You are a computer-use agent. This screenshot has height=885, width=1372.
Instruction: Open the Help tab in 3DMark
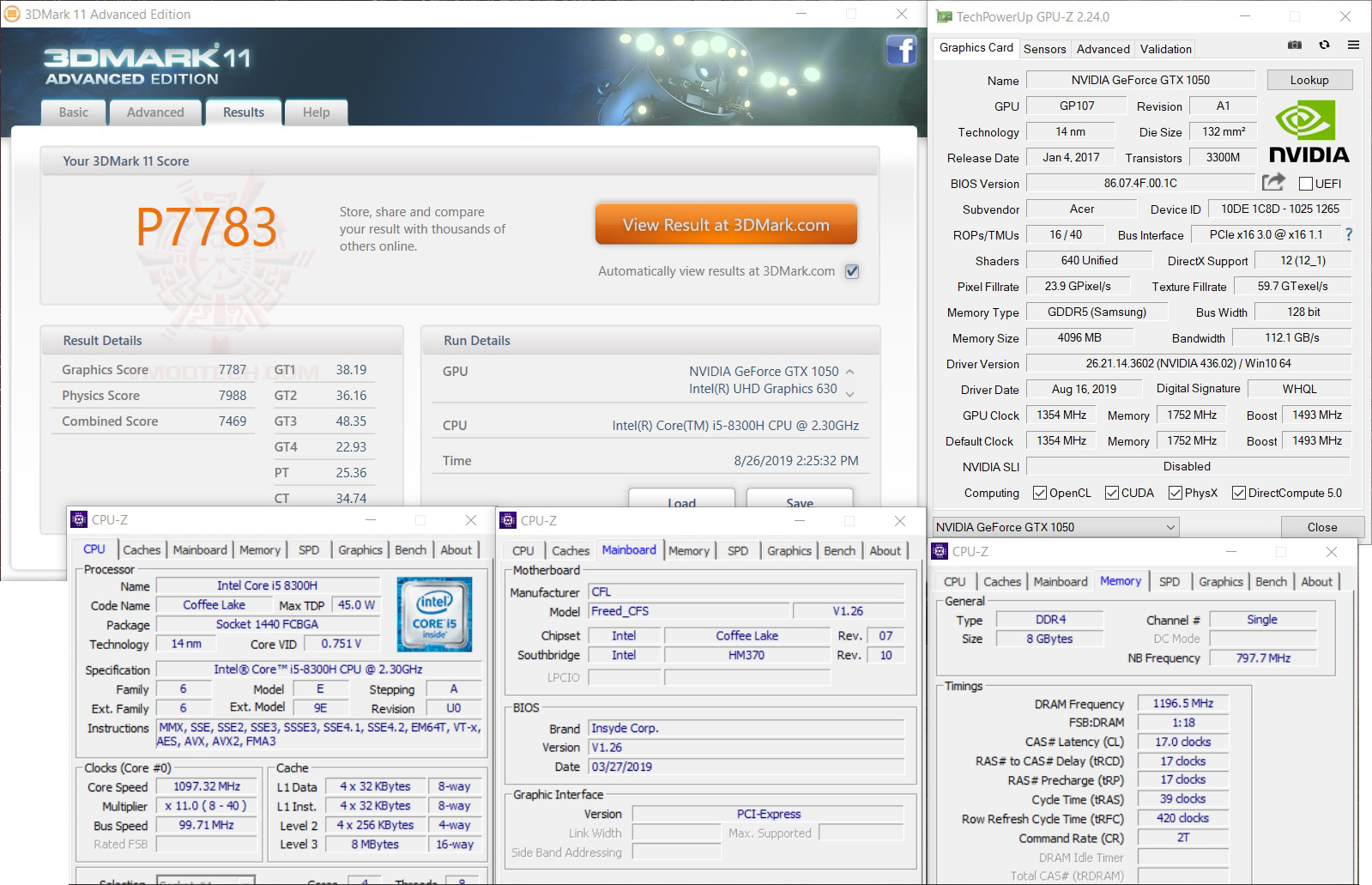tap(316, 112)
